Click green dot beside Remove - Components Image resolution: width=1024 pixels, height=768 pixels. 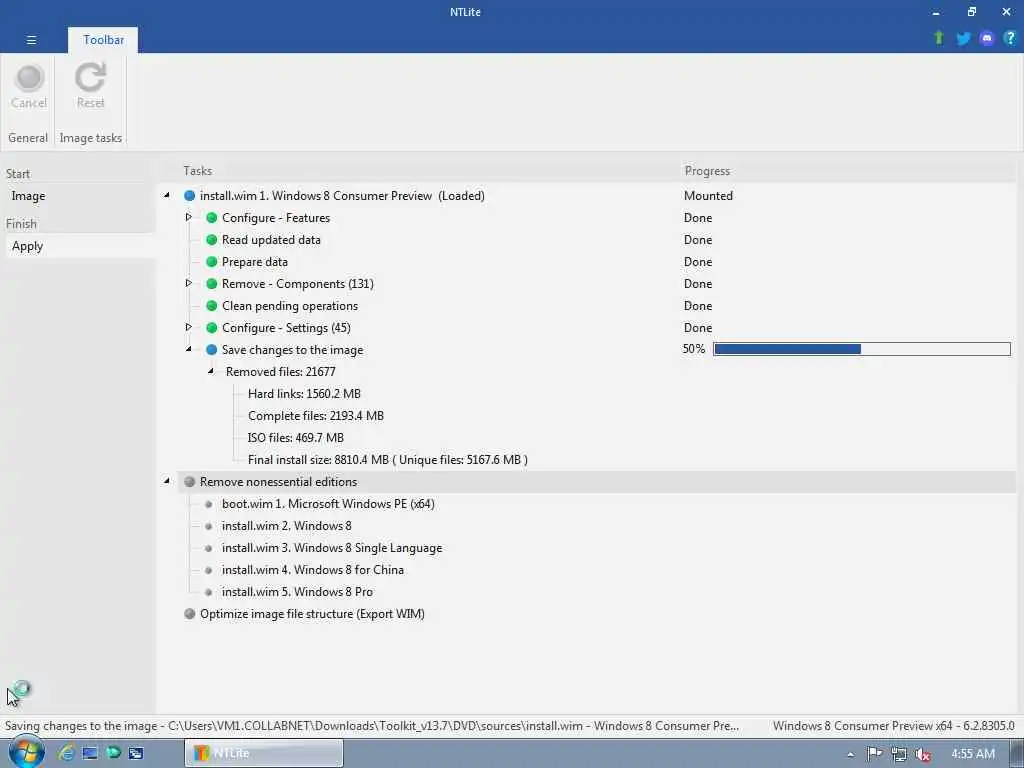(212, 283)
